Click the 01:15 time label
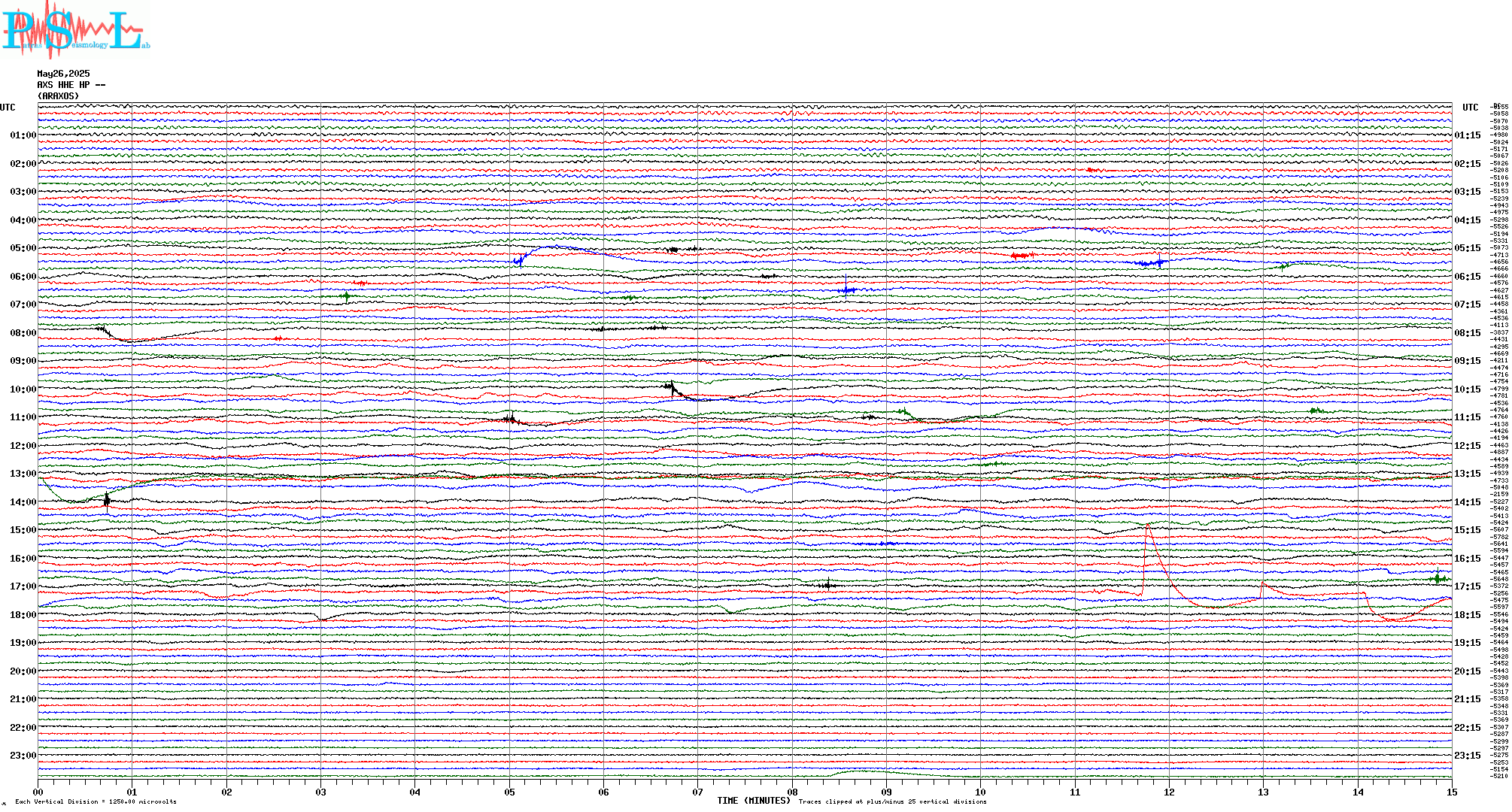 pyautogui.click(x=1468, y=135)
